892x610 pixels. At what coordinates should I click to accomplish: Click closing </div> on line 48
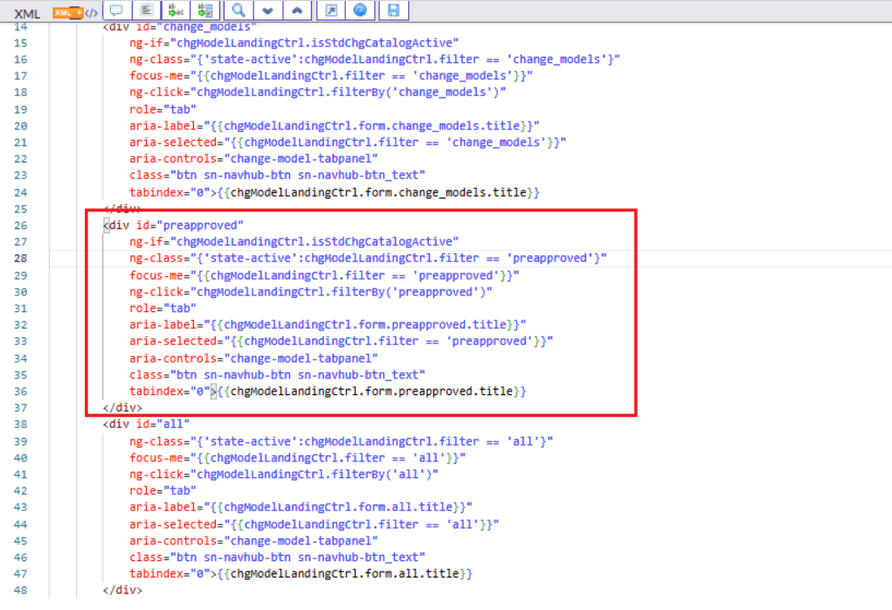(x=122, y=590)
